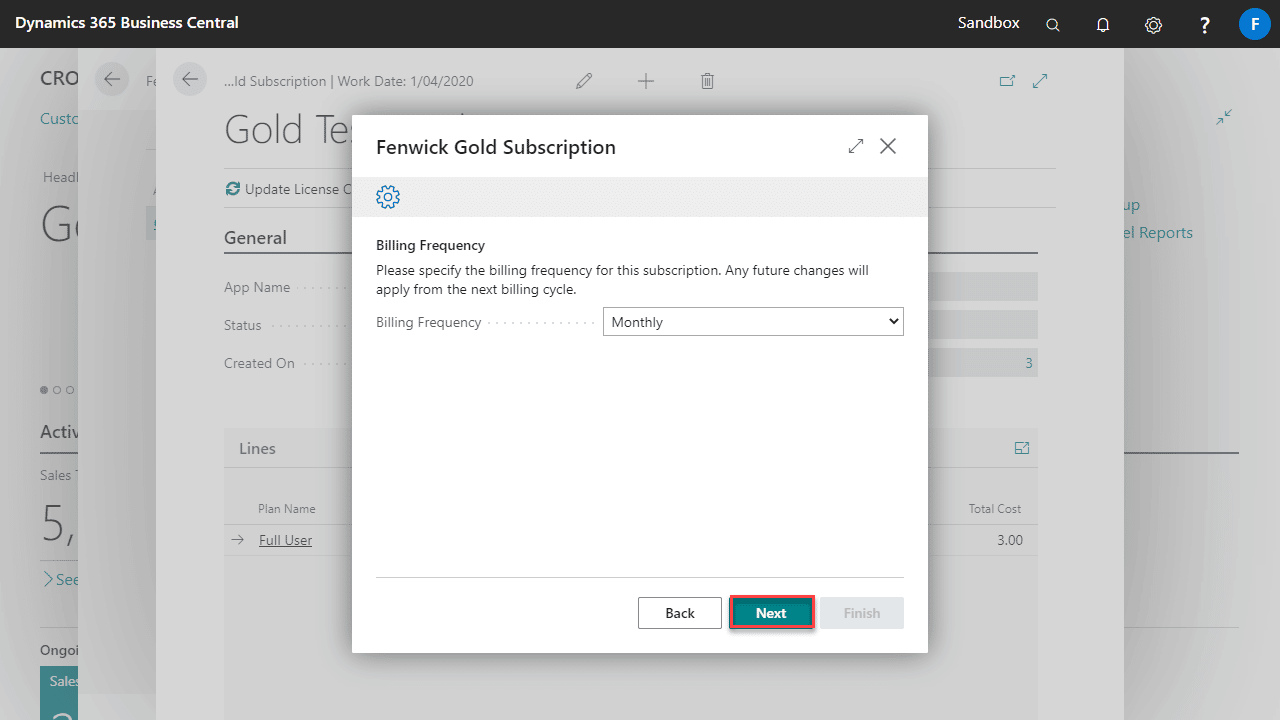
Task: Click the delete trash icon on the card page
Action: point(707,81)
